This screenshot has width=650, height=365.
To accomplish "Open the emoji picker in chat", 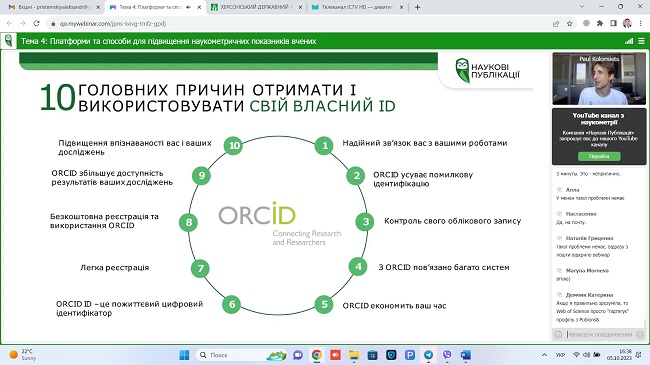I will [558, 334].
